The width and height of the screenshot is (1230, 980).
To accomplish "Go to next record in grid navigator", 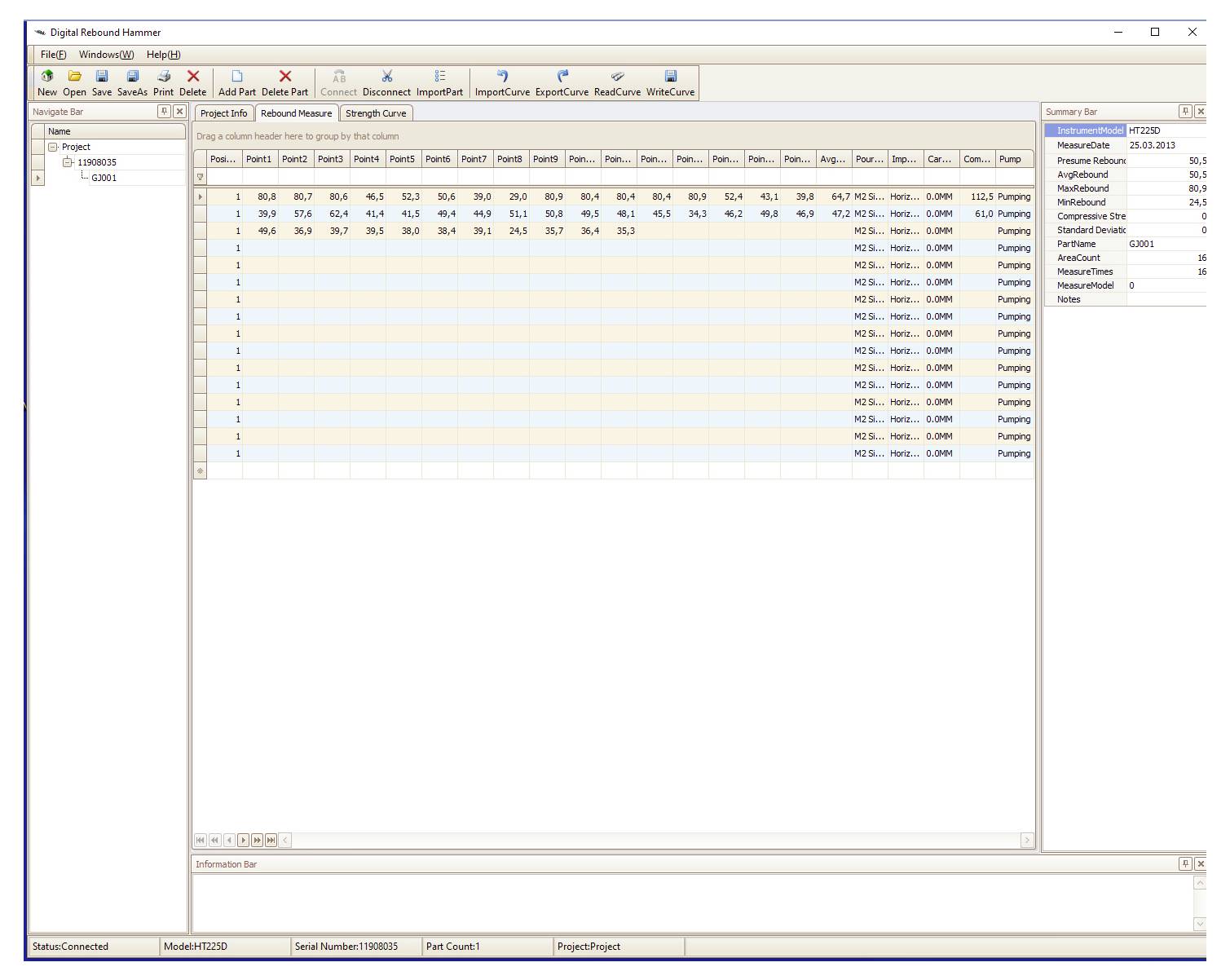I will click(243, 840).
